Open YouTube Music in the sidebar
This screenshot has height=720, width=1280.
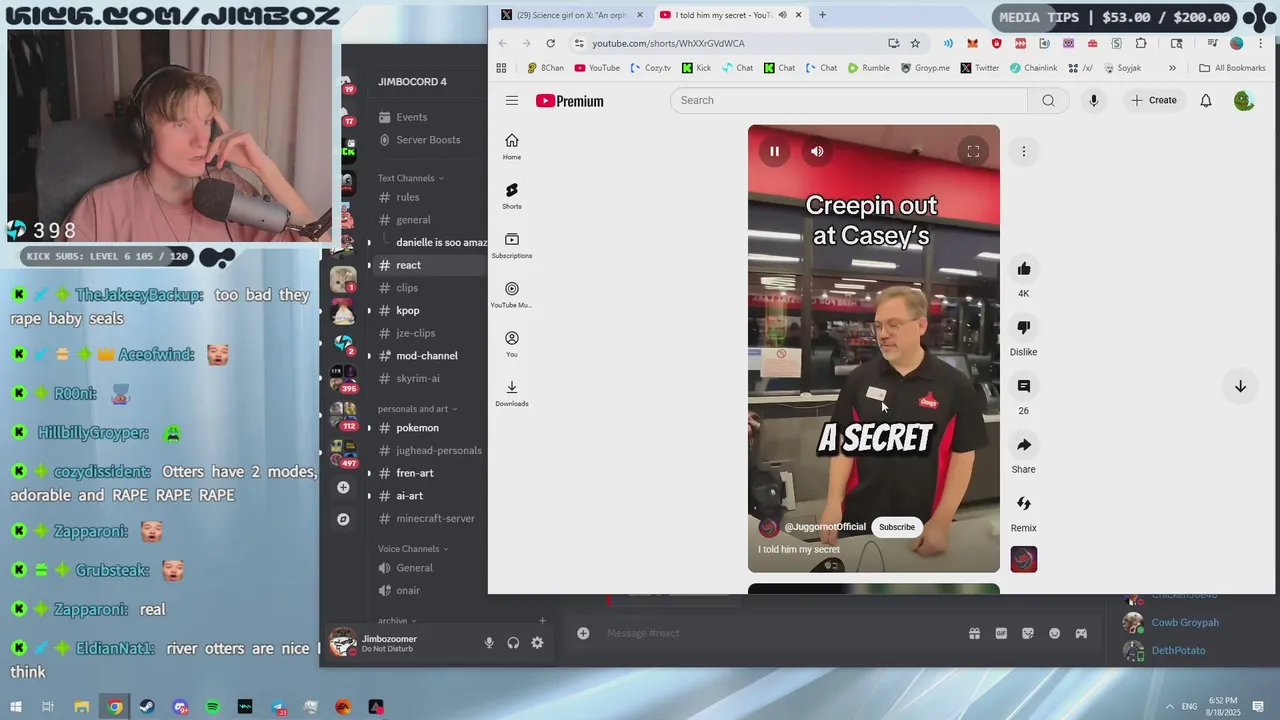pyautogui.click(x=512, y=294)
